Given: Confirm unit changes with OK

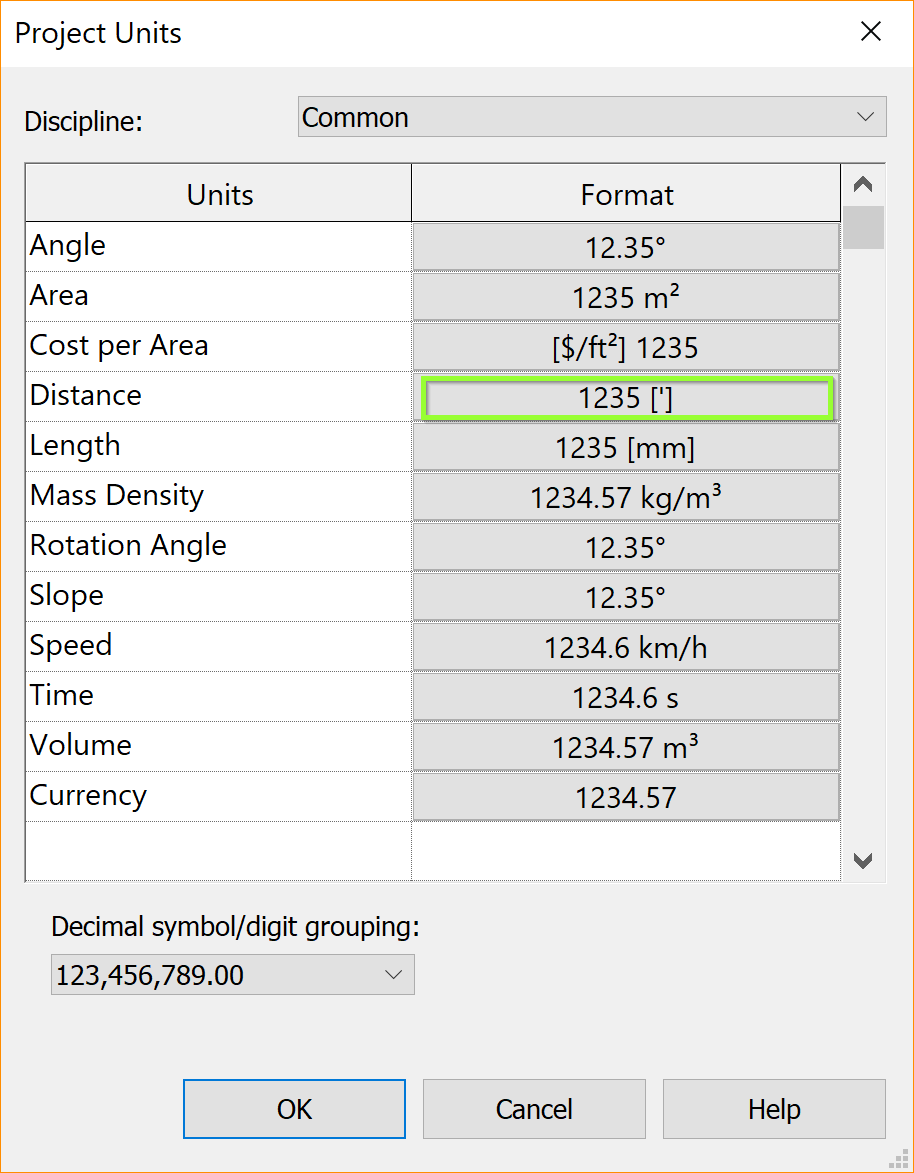Looking at the screenshot, I should pos(293,1109).
